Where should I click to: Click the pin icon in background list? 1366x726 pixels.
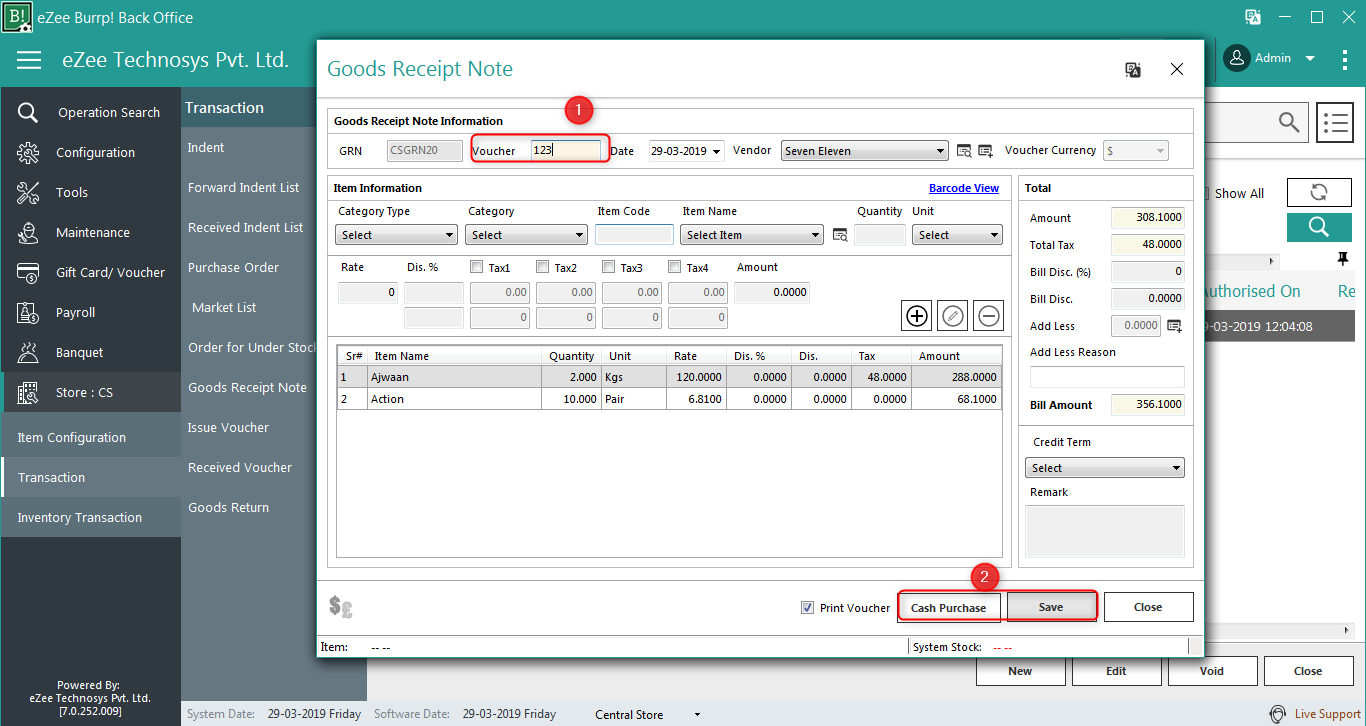click(x=1342, y=259)
